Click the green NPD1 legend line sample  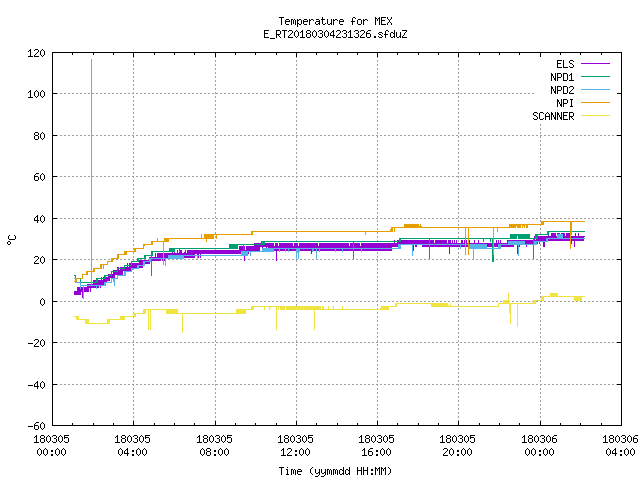(x=595, y=76)
